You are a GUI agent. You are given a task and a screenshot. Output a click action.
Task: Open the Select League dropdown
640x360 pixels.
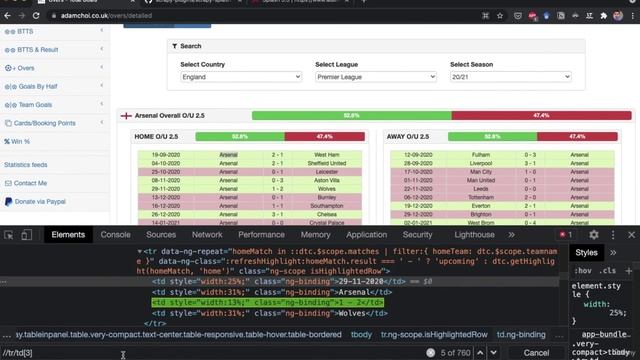[x=376, y=77]
